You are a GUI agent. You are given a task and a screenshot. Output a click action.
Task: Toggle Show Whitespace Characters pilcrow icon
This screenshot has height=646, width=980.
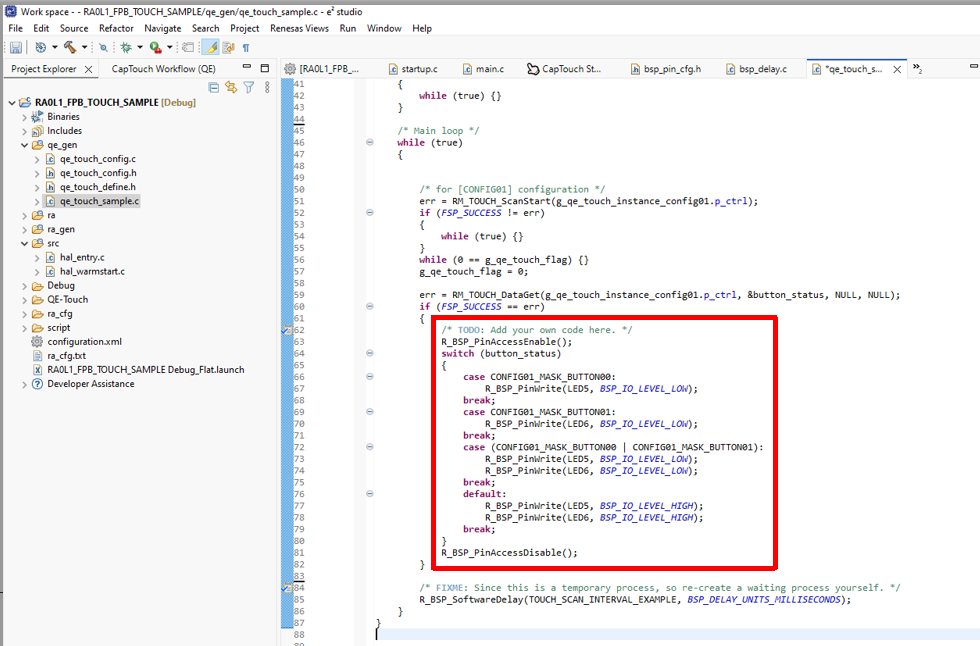tap(246, 47)
